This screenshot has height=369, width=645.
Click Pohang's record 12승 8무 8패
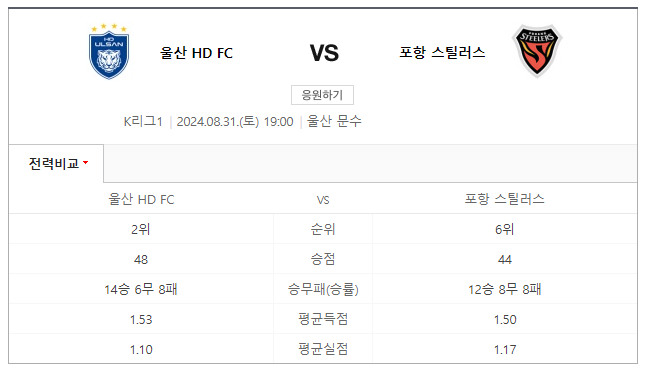coord(504,289)
